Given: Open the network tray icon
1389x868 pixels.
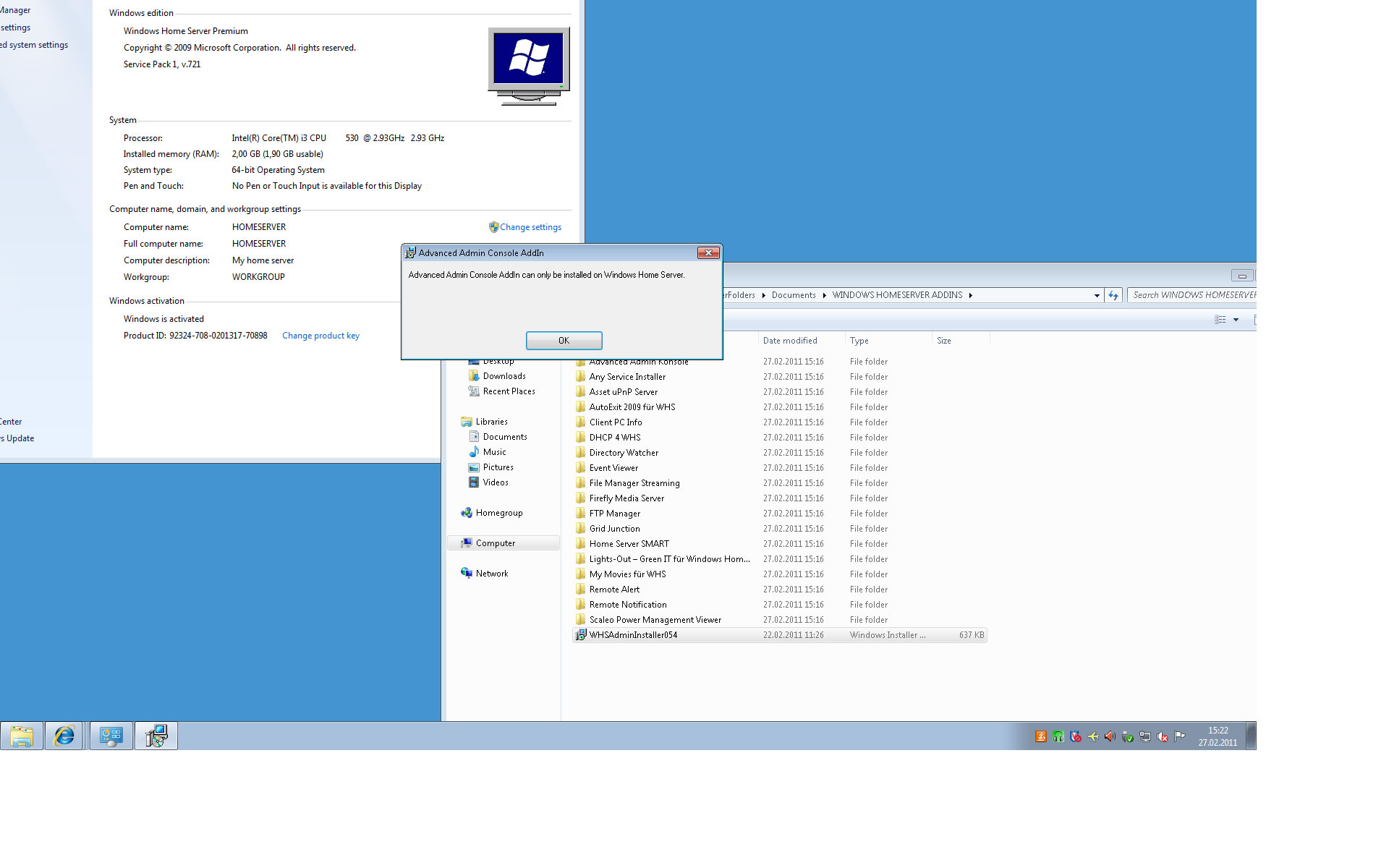Looking at the screenshot, I should (1145, 736).
